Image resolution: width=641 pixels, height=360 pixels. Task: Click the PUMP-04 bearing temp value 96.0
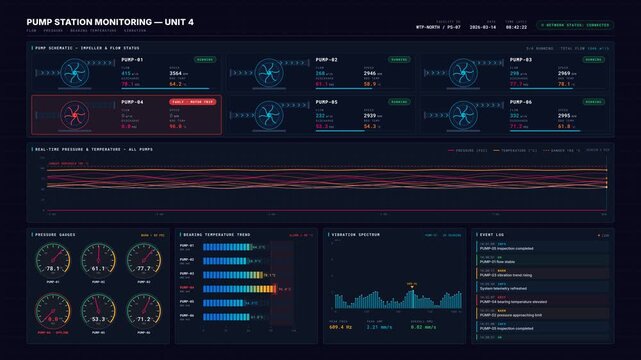pyautogui.click(x=175, y=127)
